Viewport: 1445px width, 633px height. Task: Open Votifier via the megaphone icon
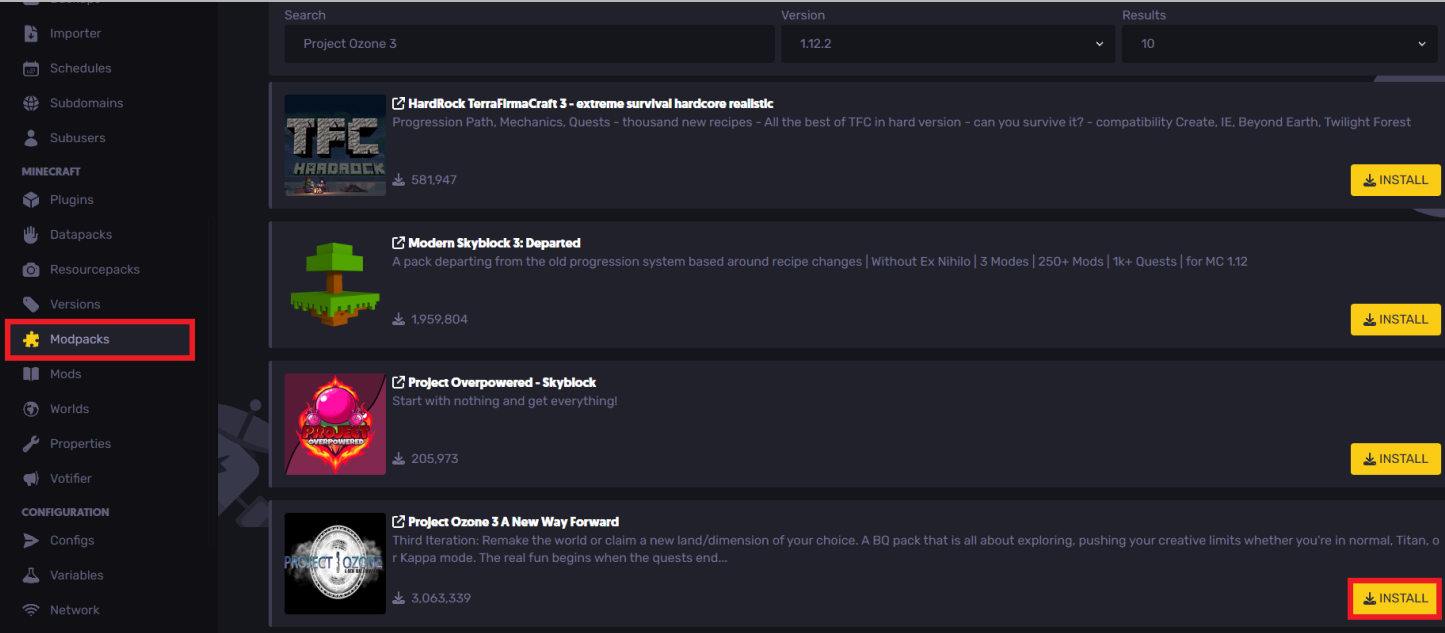coord(31,479)
